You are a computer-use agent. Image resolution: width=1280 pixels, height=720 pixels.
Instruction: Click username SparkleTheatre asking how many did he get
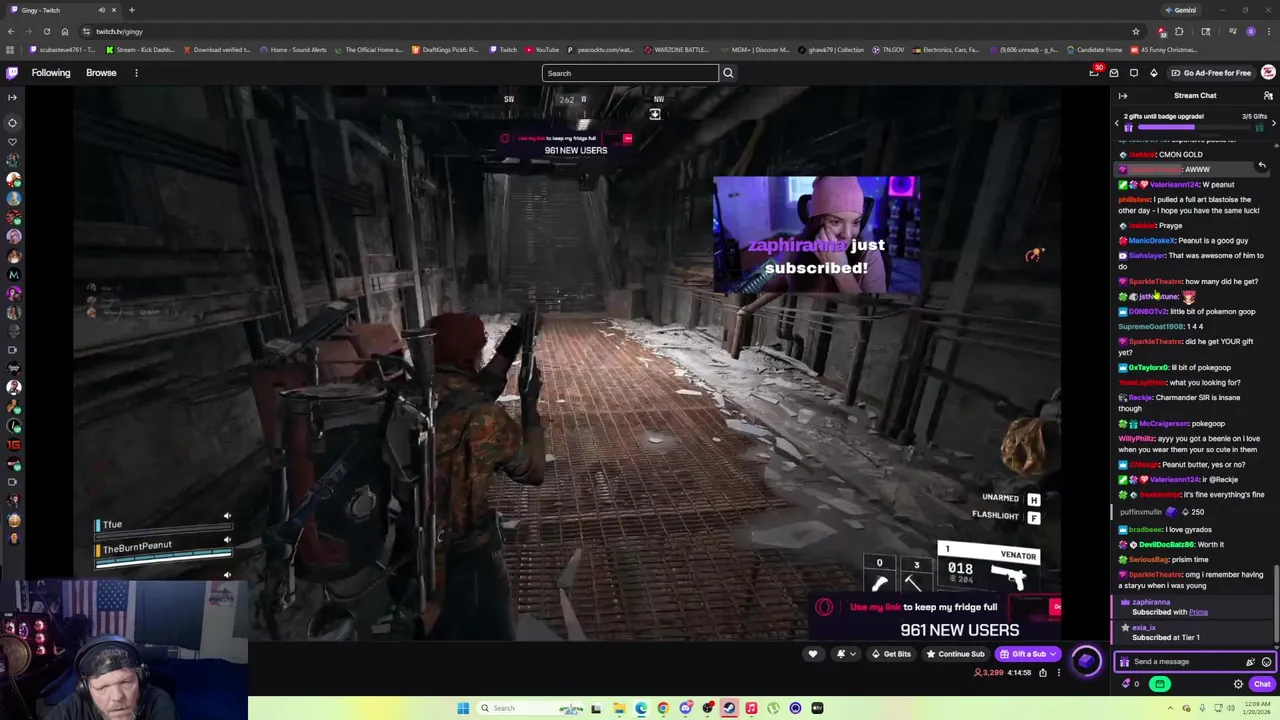(1155, 282)
